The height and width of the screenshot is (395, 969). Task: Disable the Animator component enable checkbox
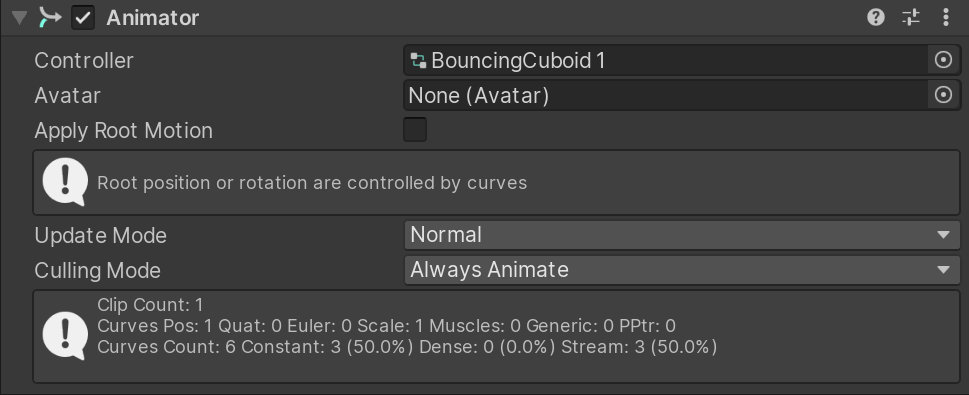click(83, 18)
